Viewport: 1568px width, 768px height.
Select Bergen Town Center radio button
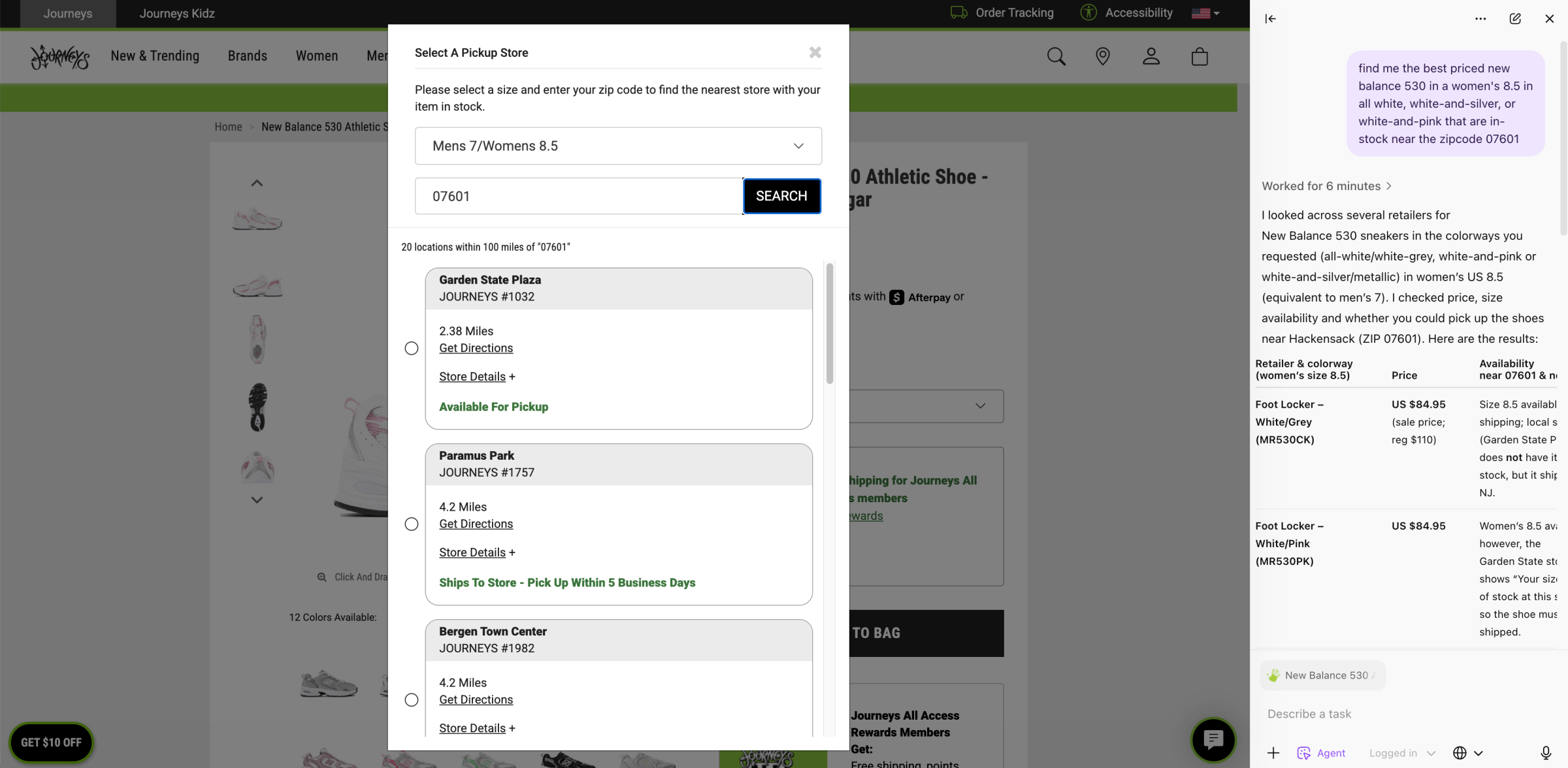(412, 699)
